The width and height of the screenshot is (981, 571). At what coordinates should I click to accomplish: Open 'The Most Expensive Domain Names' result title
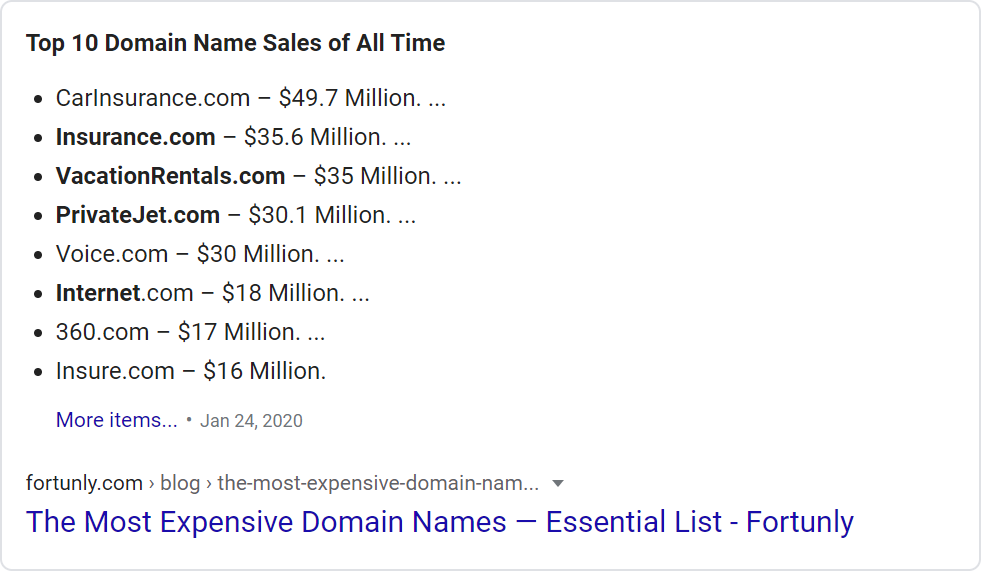pyautogui.click(x=440, y=522)
